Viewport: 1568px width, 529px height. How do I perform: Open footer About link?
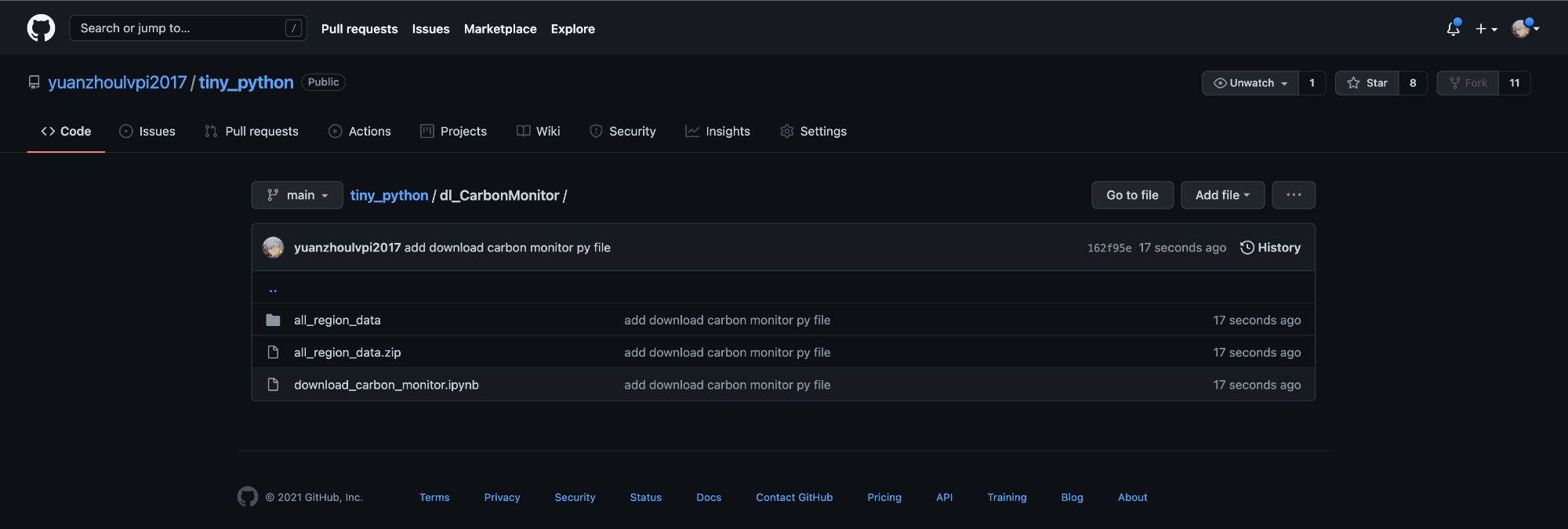tap(1132, 498)
